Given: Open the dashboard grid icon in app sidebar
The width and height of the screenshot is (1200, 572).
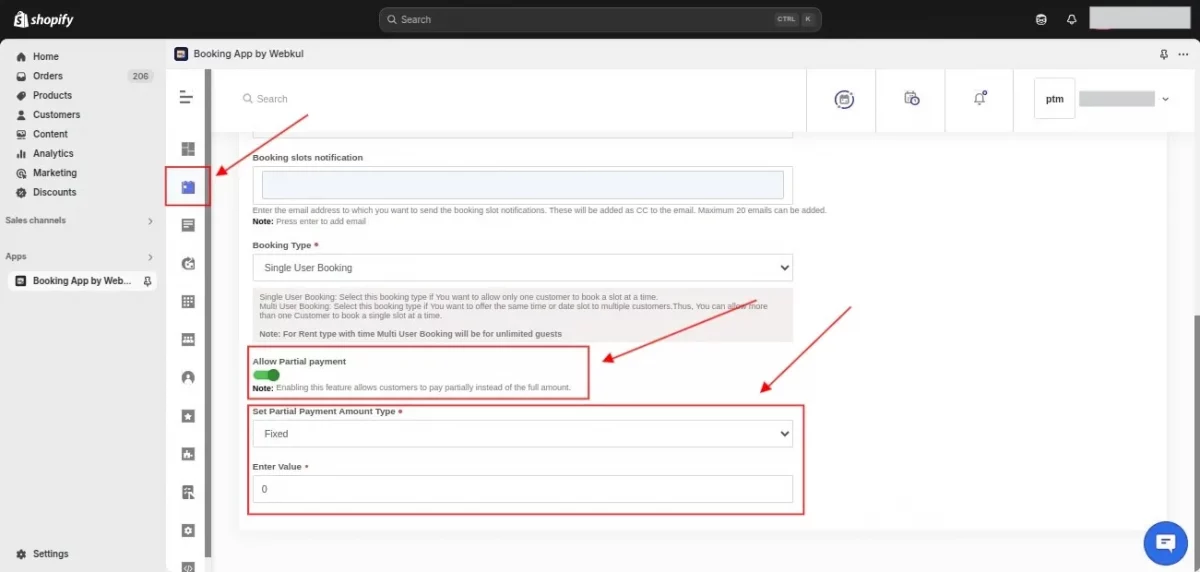Looking at the screenshot, I should (x=187, y=149).
